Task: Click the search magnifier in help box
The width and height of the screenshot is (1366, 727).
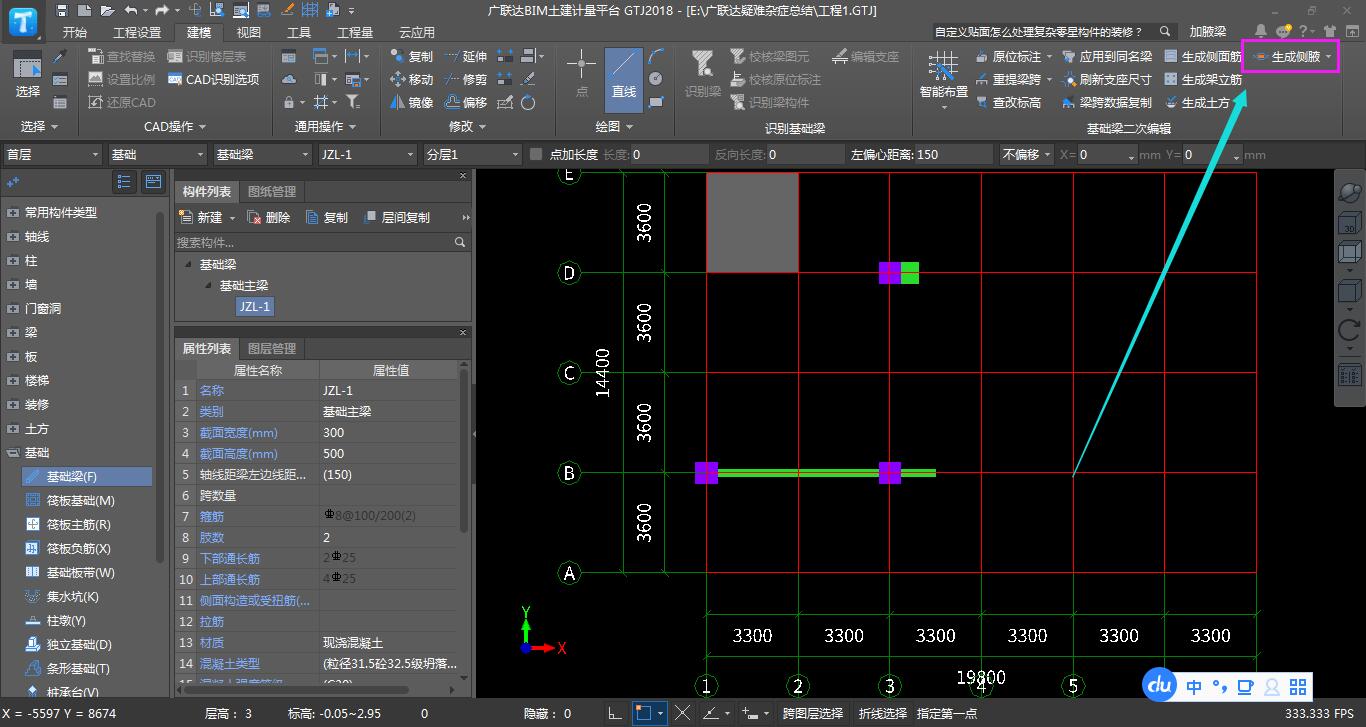Action: click(1166, 32)
